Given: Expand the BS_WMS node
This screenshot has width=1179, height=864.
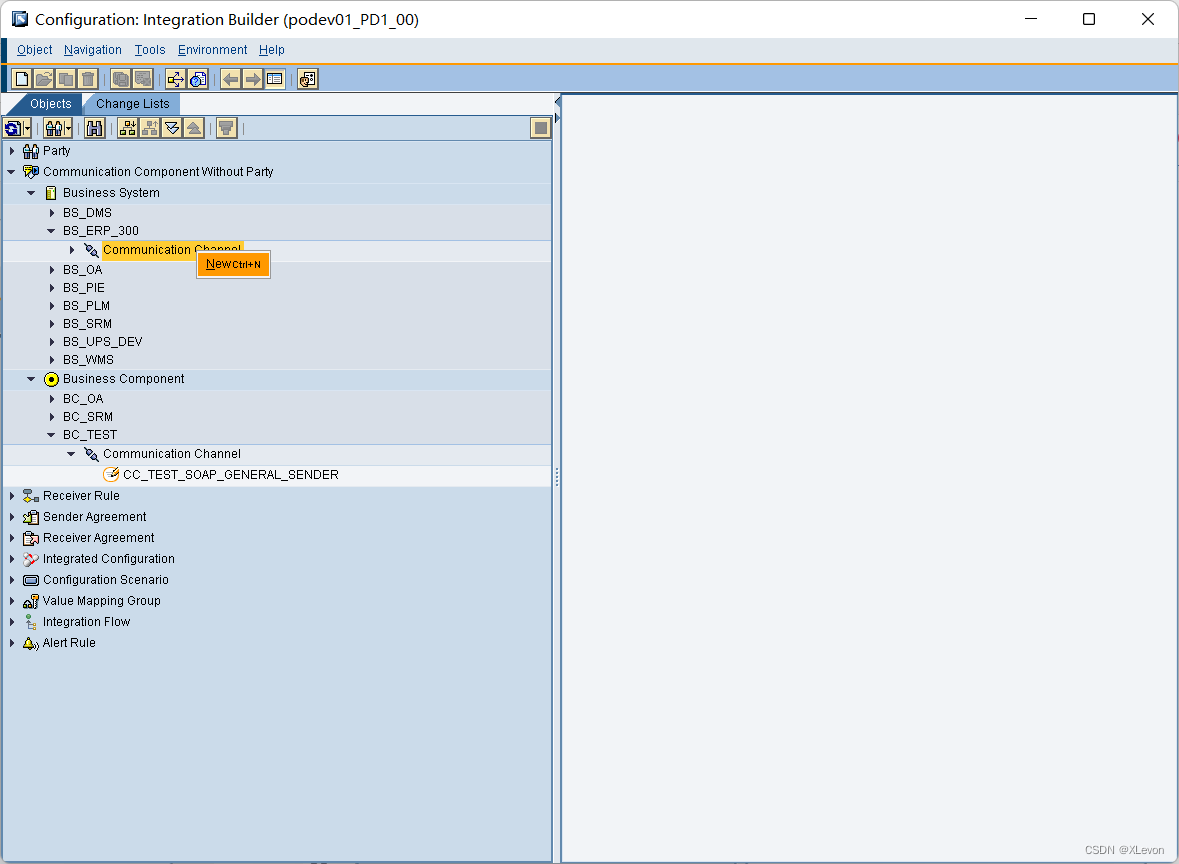Looking at the screenshot, I should [x=52, y=360].
